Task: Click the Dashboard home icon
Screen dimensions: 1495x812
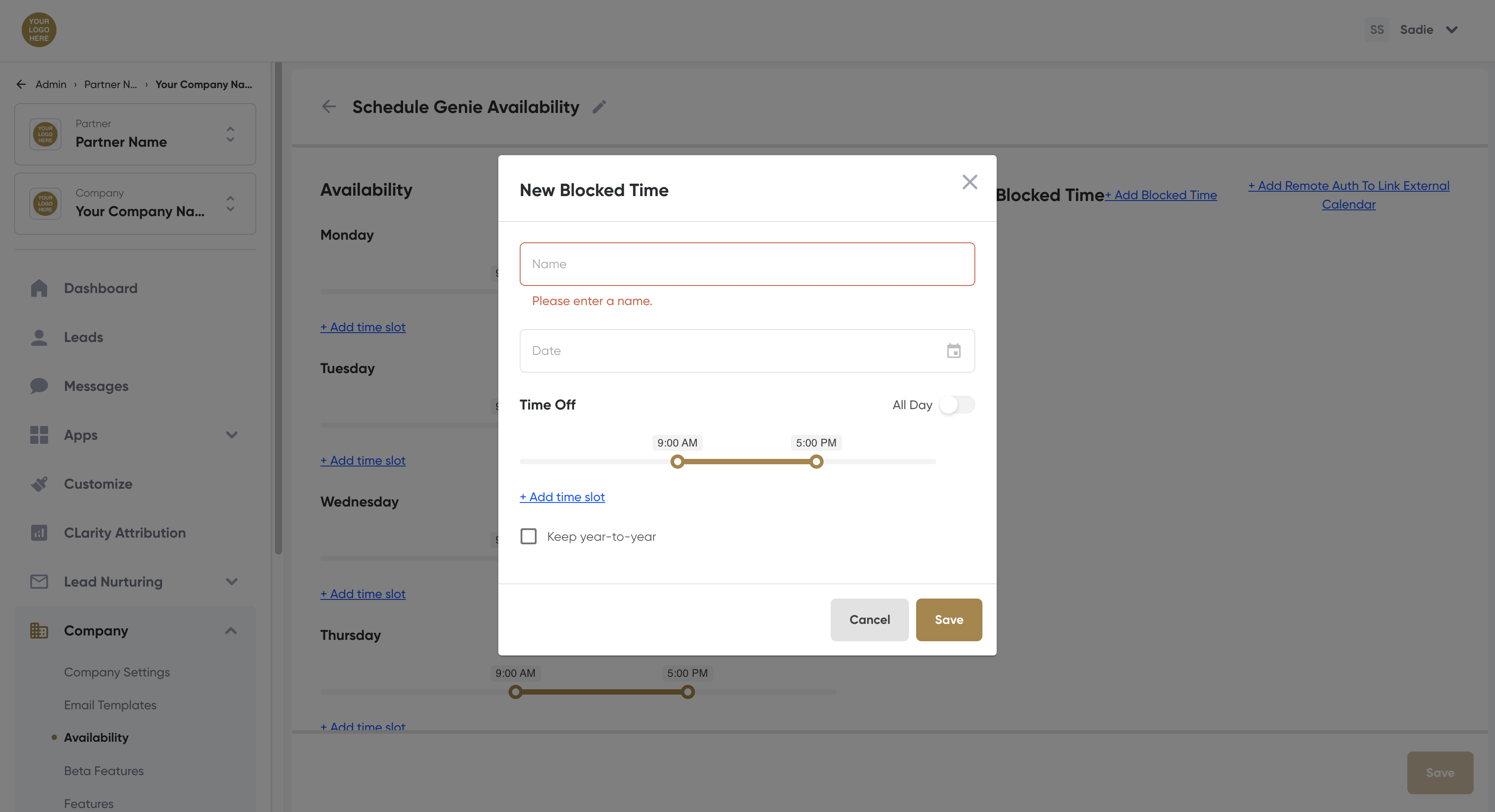Action: click(x=39, y=288)
